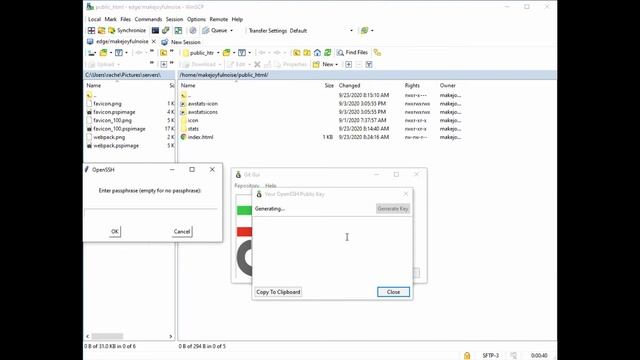Click the Generate Key button

393,209
